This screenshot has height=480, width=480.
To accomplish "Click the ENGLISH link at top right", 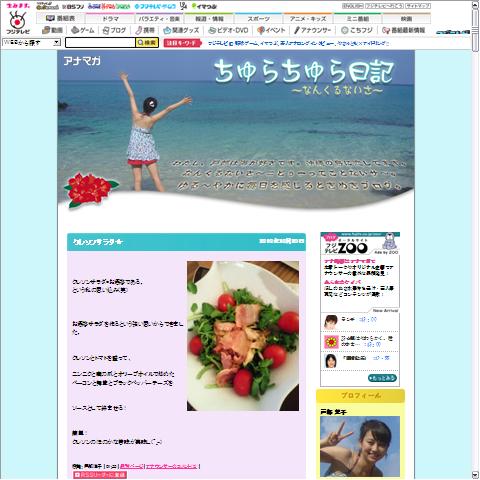I will (353, 6).
